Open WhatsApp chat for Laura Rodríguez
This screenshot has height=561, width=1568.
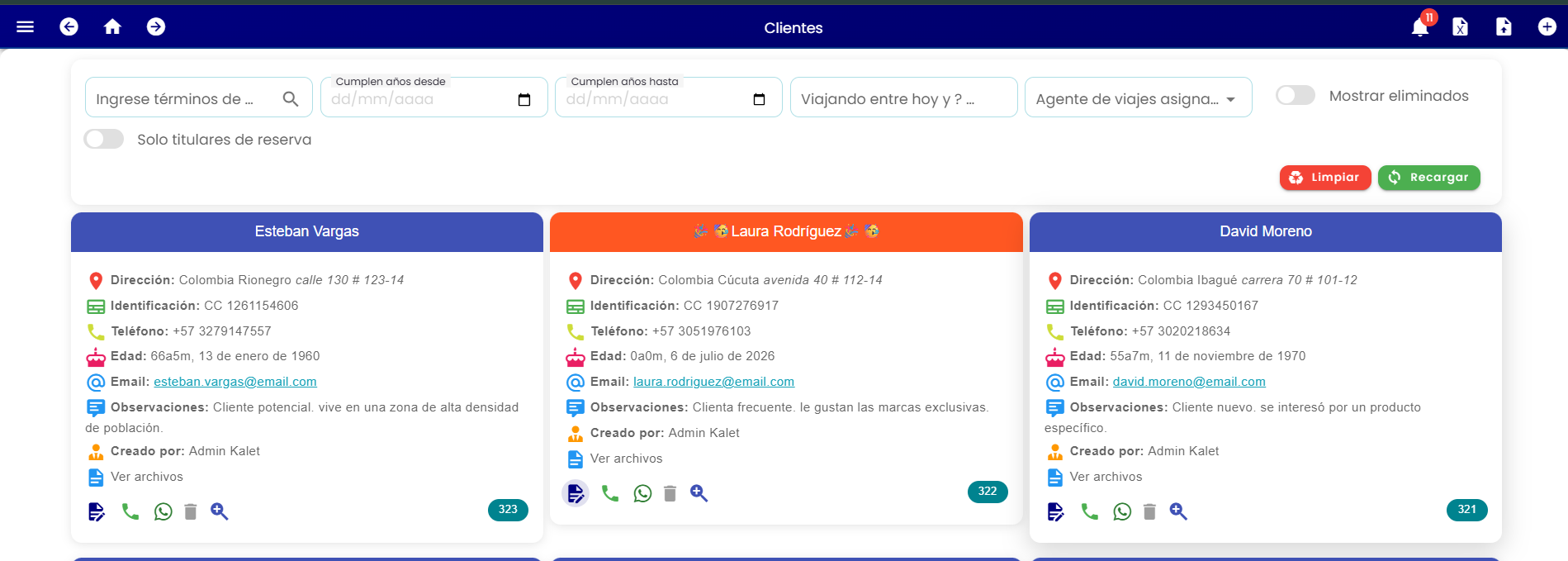tap(642, 493)
